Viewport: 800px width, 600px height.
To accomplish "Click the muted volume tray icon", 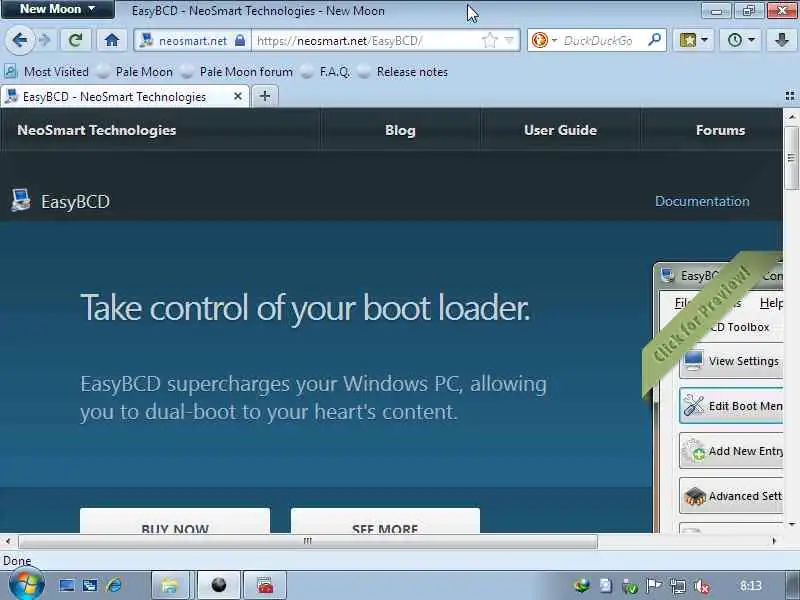I will pyautogui.click(x=702, y=586).
